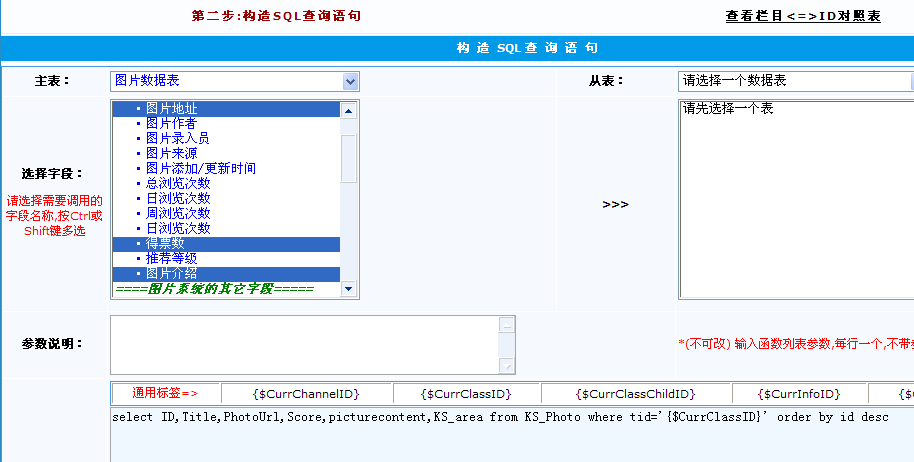Select 图片介绍 in the field list
The width and height of the screenshot is (914, 462).
(171, 273)
